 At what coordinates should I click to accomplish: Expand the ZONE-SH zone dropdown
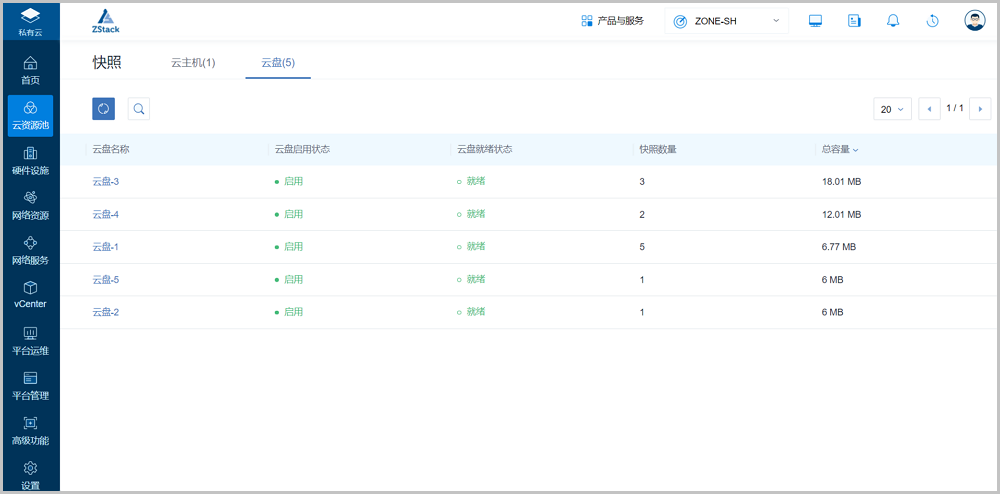[x=726, y=21]
